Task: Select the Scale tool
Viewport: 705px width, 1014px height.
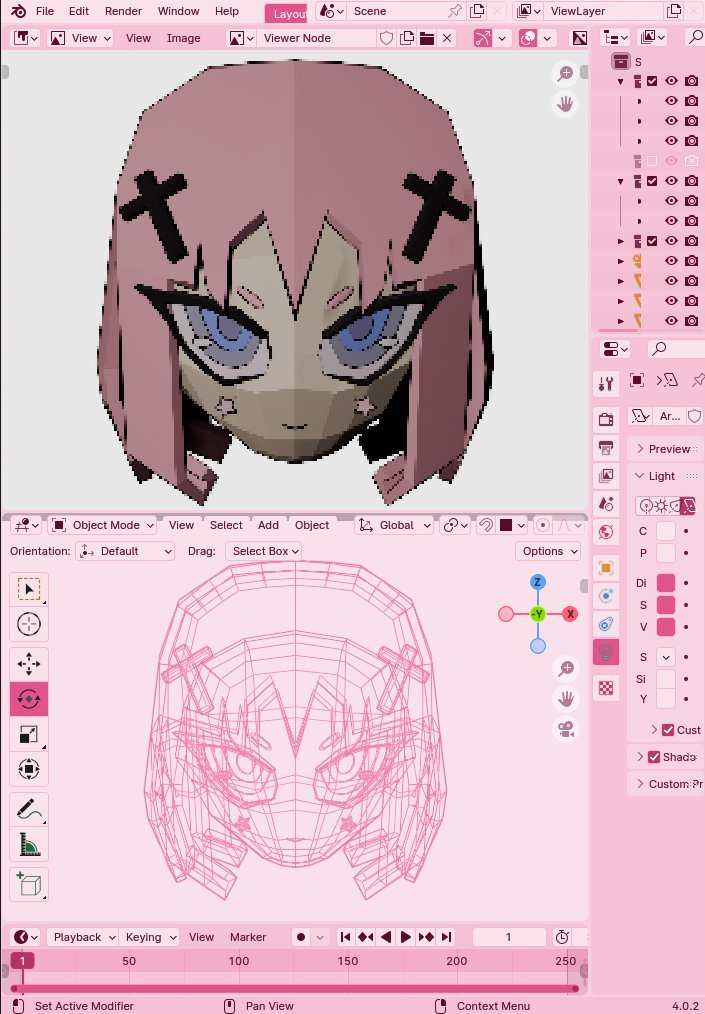Action: point(28,734)
